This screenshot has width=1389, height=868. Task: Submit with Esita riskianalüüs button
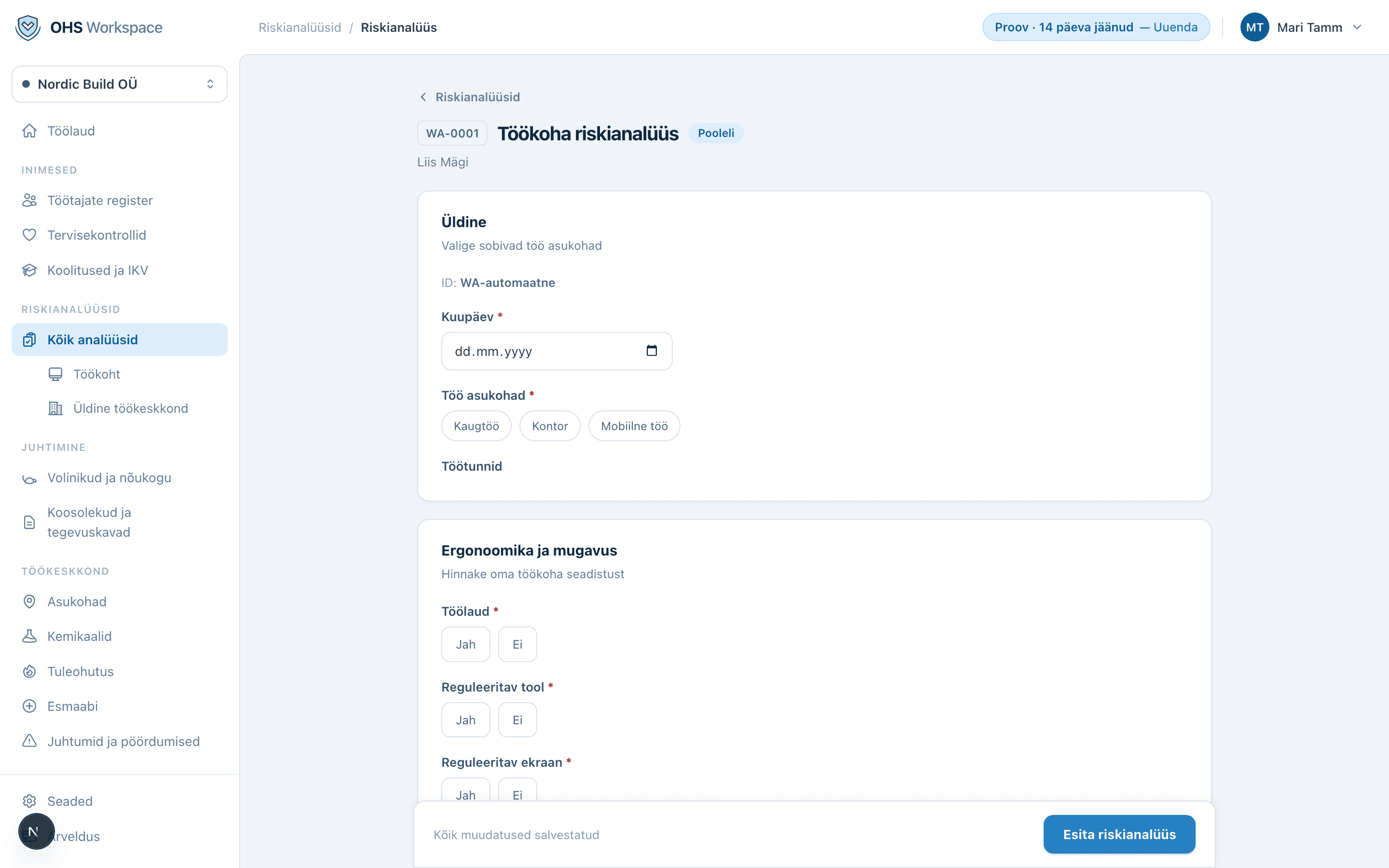click(1118, 834)
